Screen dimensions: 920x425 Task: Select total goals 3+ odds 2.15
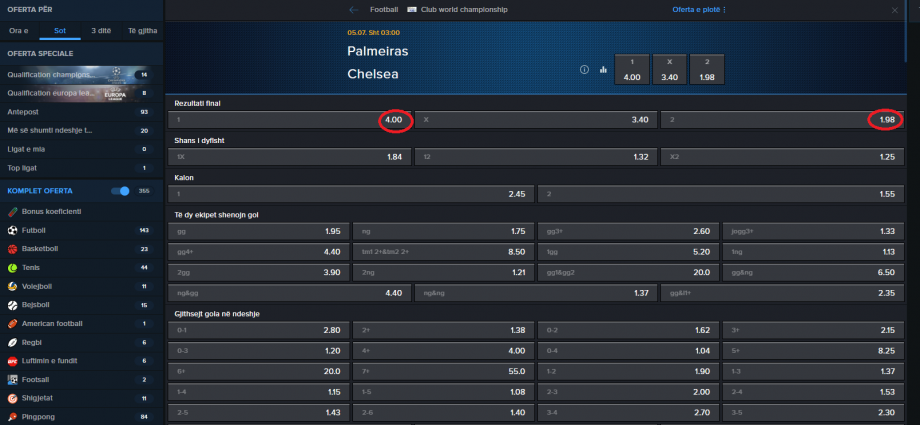[x=813, y=330]
